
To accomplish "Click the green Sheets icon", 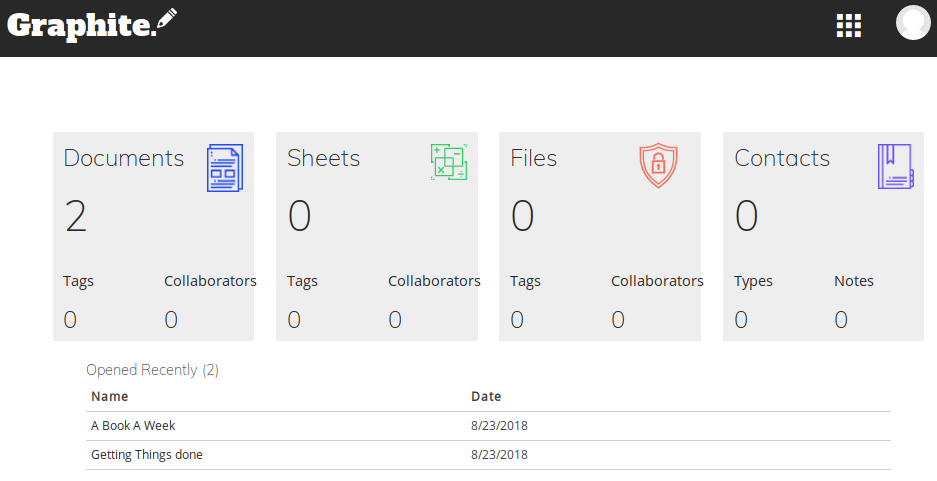I will (x=449, y=162).
